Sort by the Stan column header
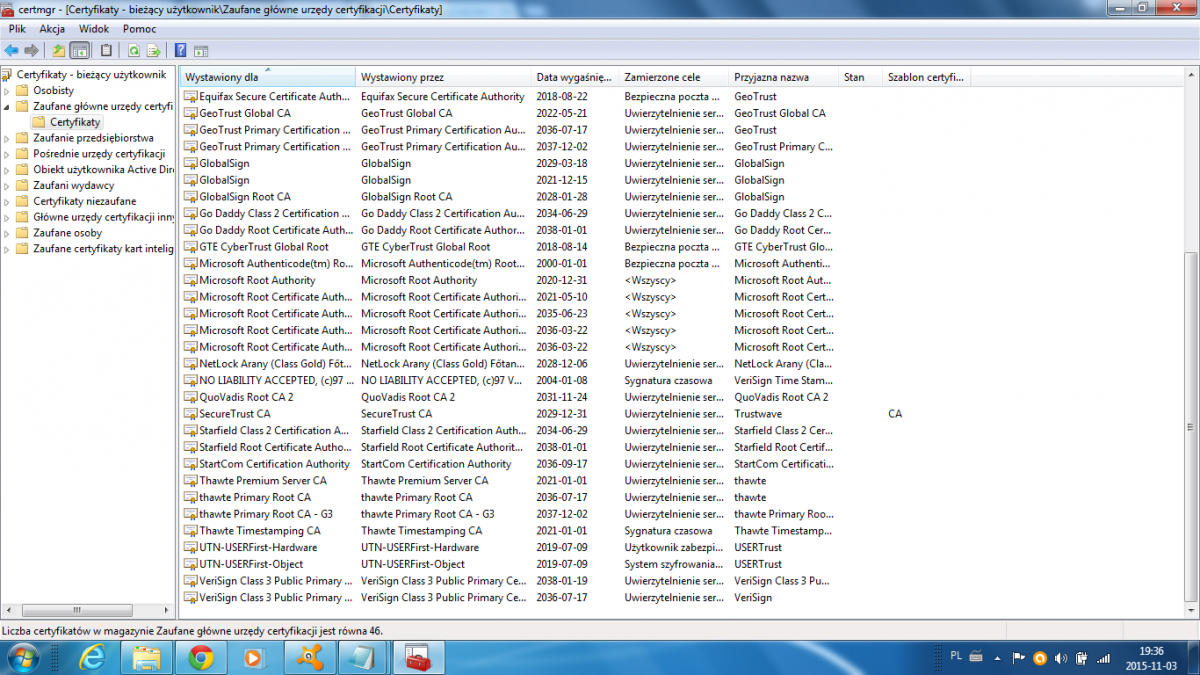 click(x=860, y=77)
